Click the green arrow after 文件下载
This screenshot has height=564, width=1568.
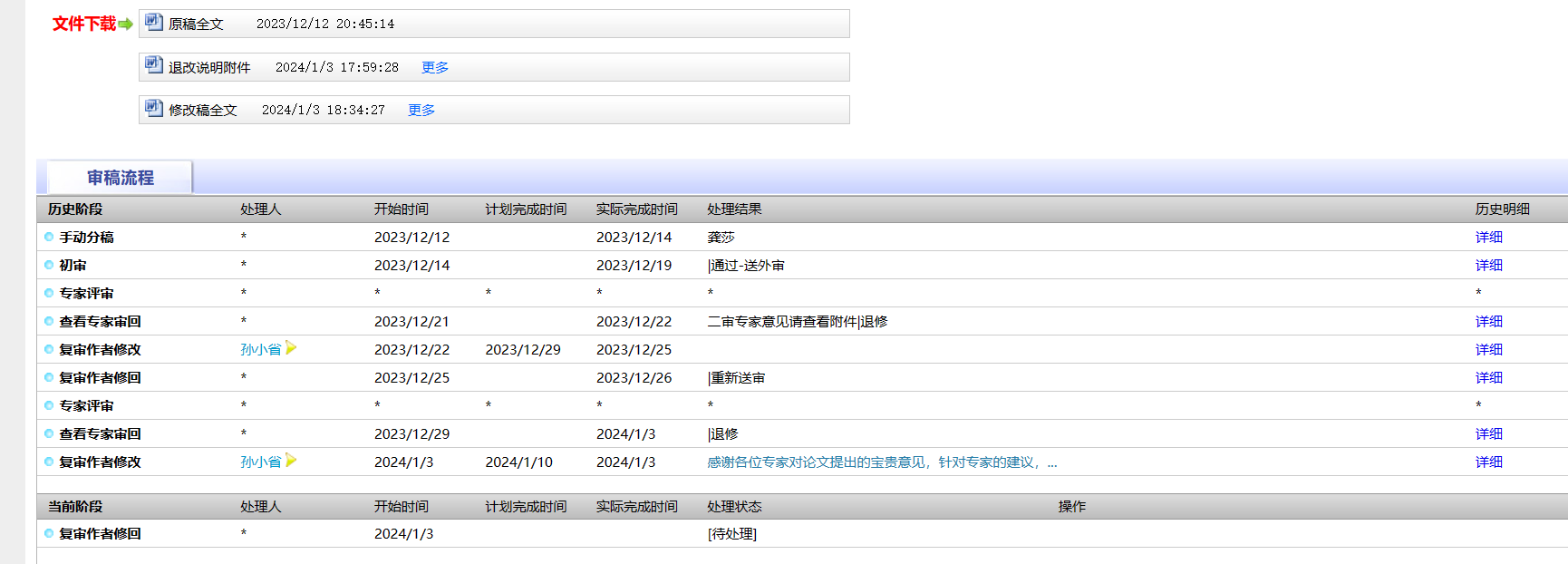click(125, 24)
